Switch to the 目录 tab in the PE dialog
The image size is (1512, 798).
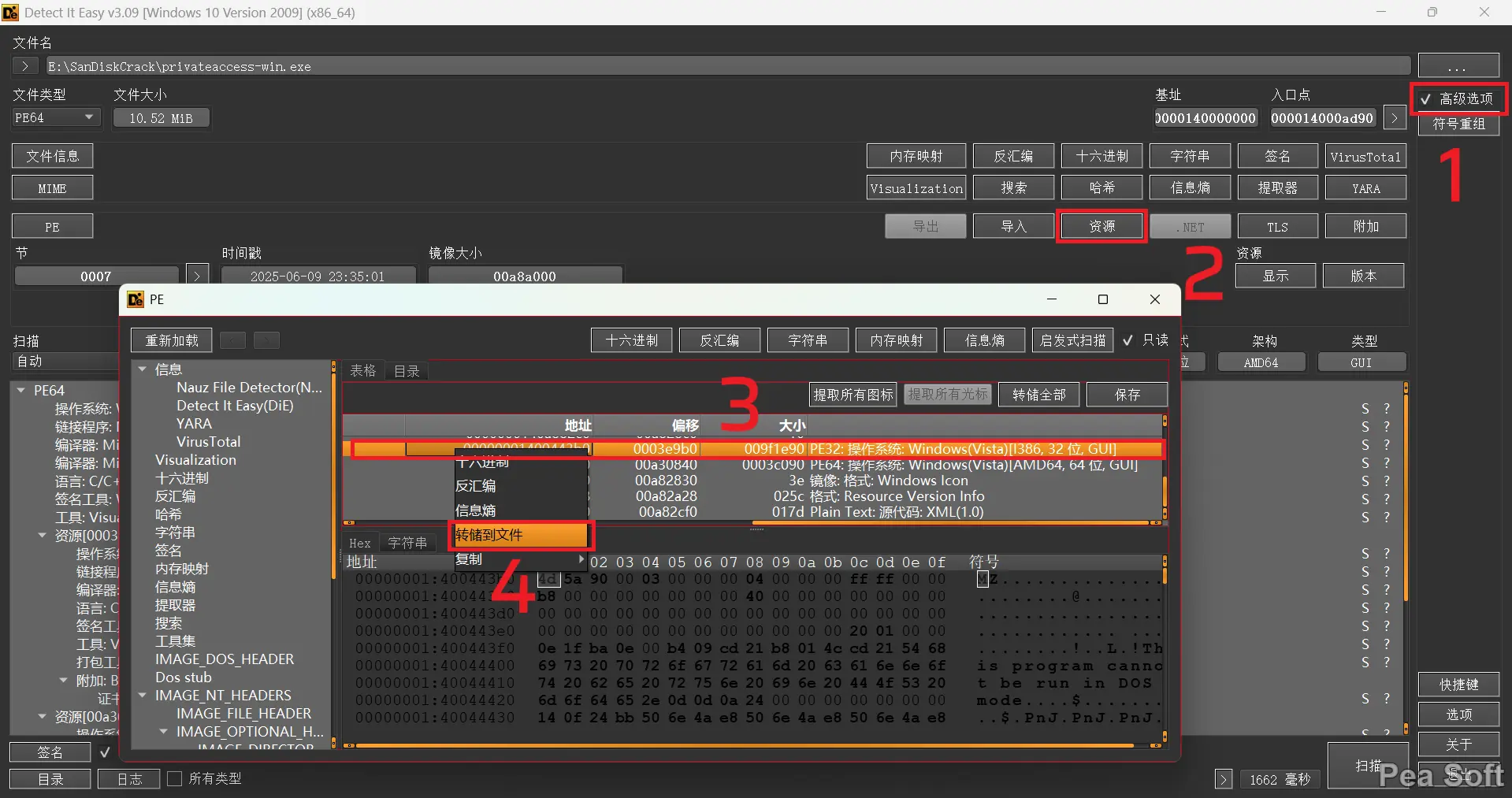point(407,370)
